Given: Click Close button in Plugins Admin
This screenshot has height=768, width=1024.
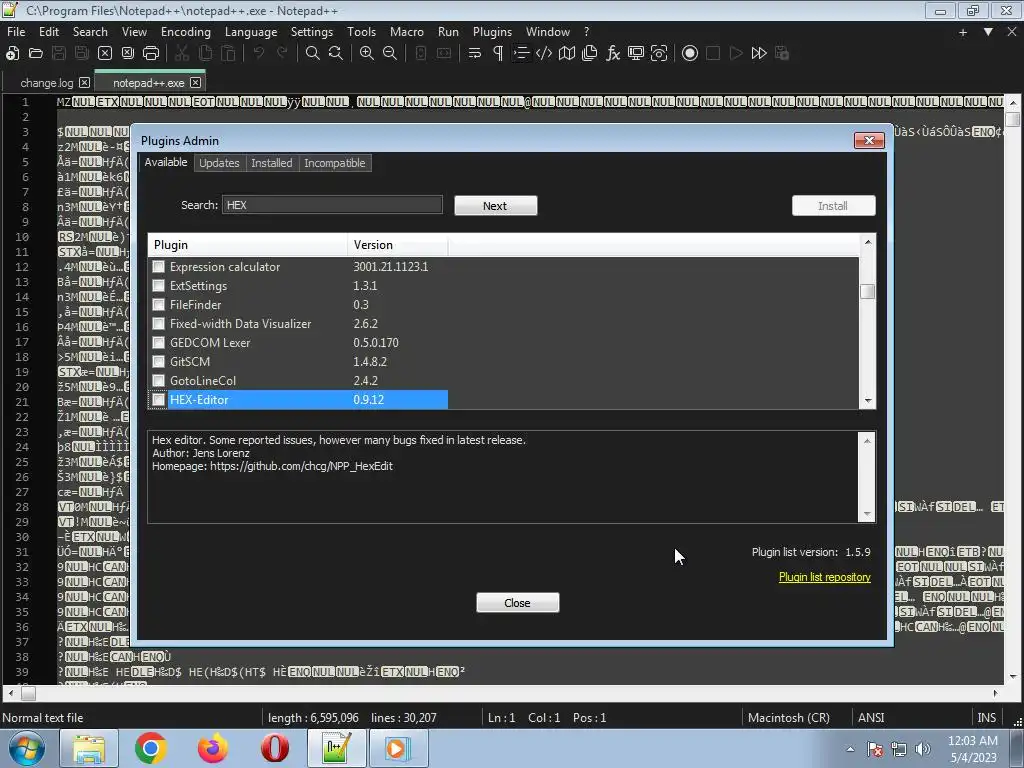Looking at the screenshot, I should [517, 603].
